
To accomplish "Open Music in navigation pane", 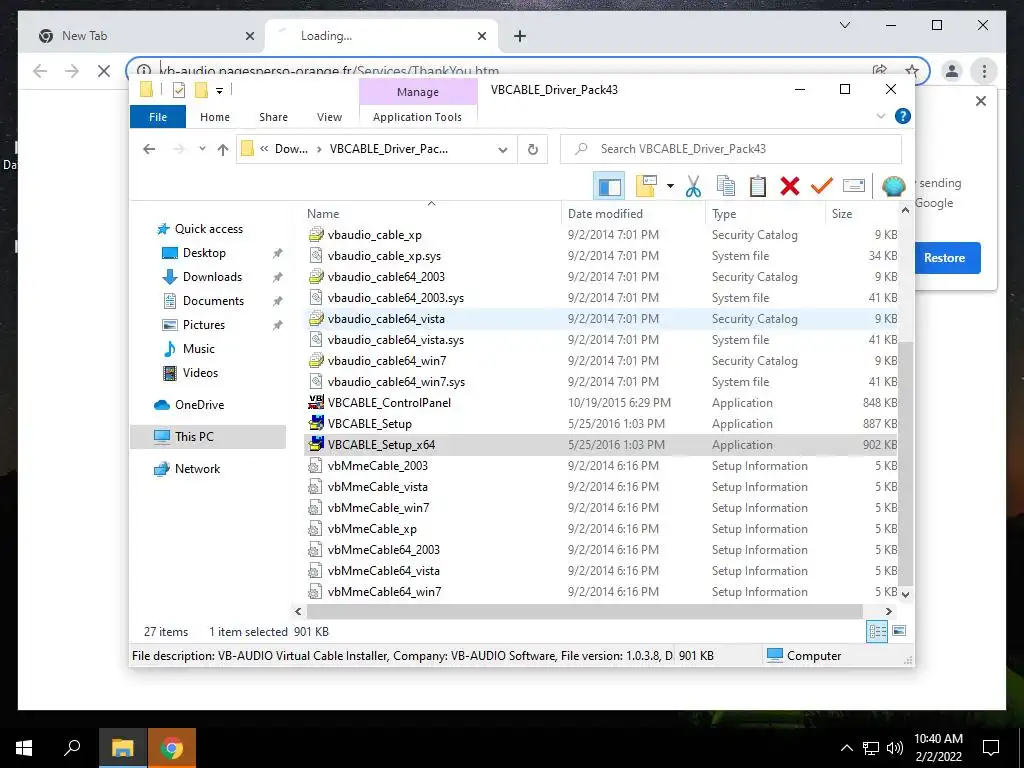I will point(199,349).
